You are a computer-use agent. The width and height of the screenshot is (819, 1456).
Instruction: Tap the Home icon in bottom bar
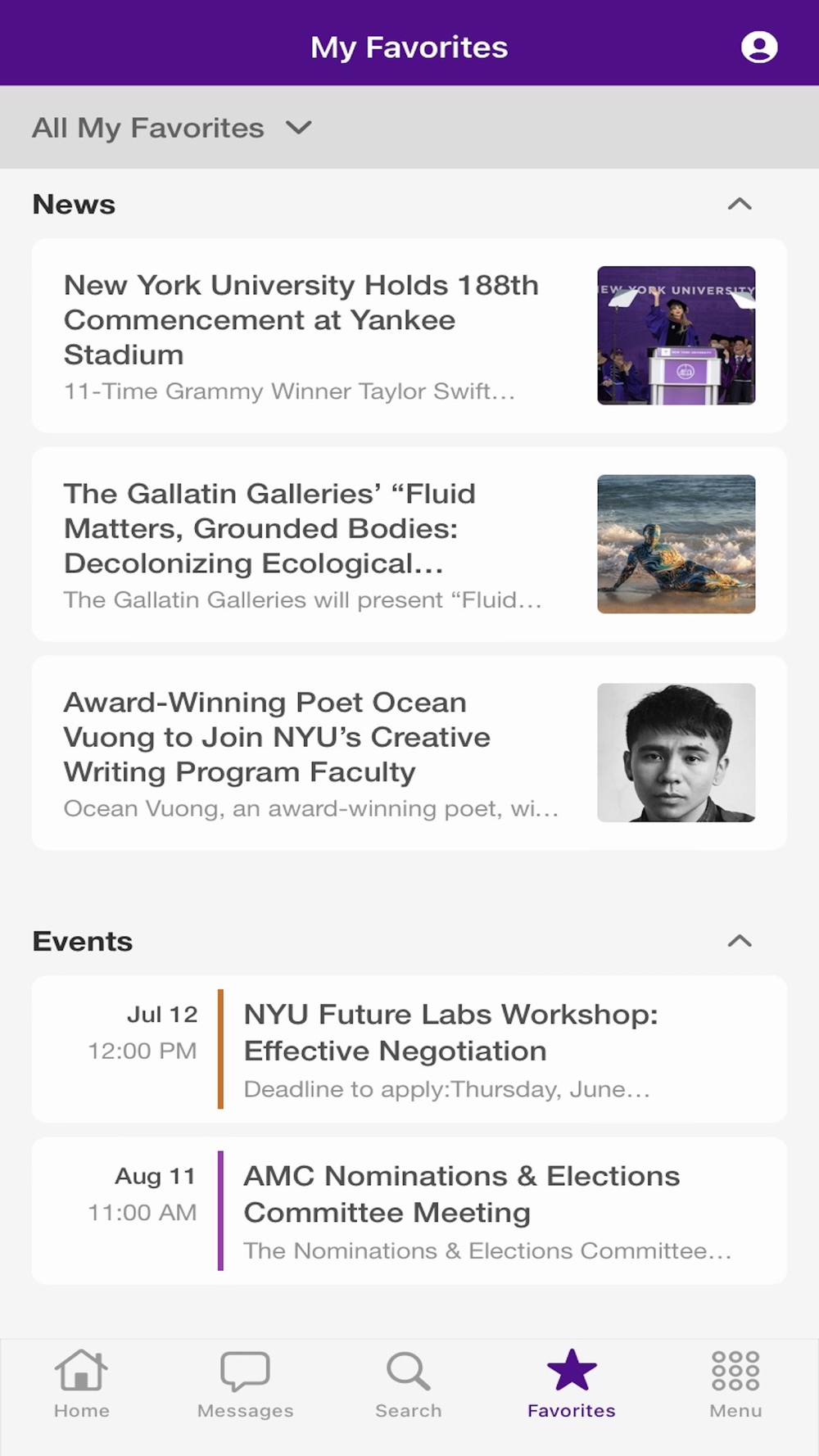(81, 1371)
